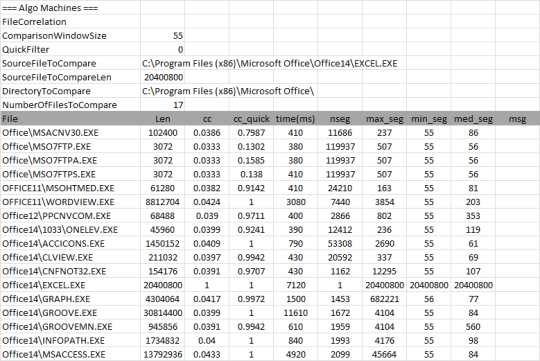
Task: Click the cc_quick value 0.1585 for MSO7FTPA.EXE
Action: click(251, 160)
